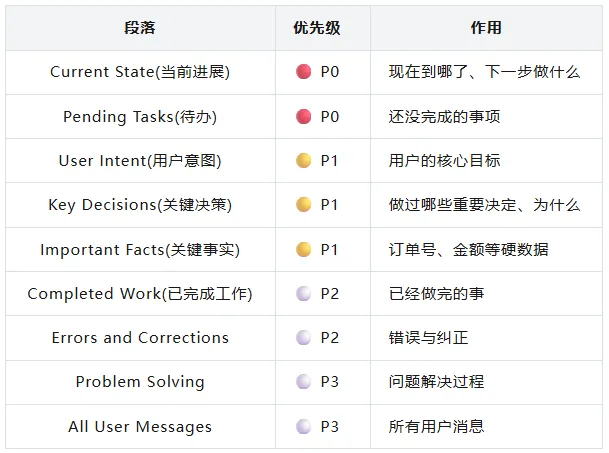
Task: Click the yellow dot in Important Facts row
Action: 303,249
